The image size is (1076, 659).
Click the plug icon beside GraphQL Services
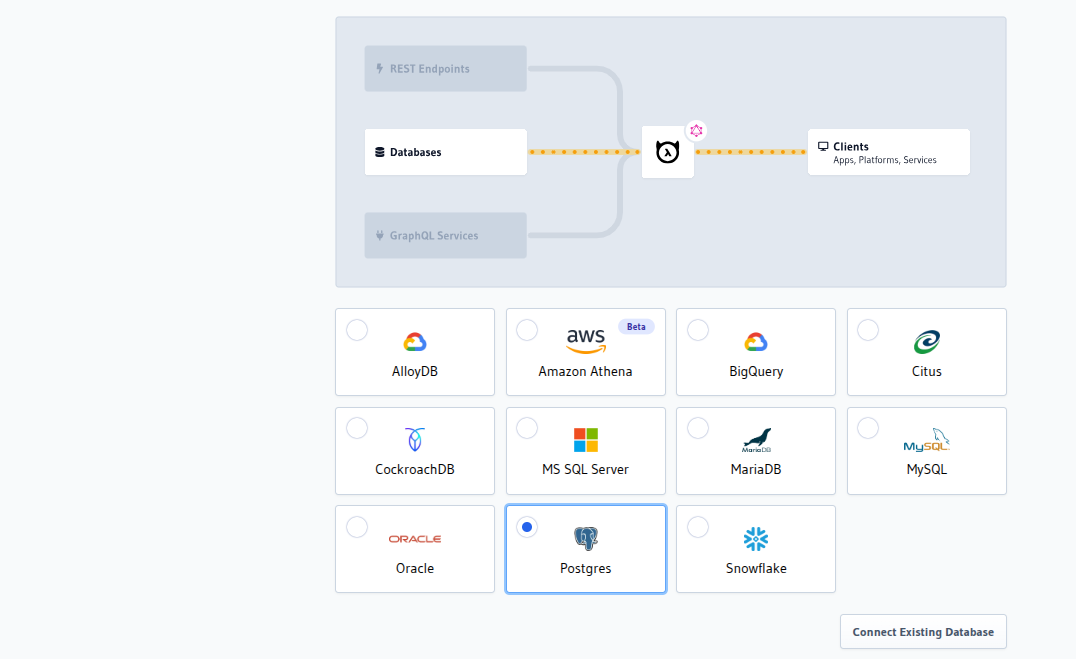[379, 235]
